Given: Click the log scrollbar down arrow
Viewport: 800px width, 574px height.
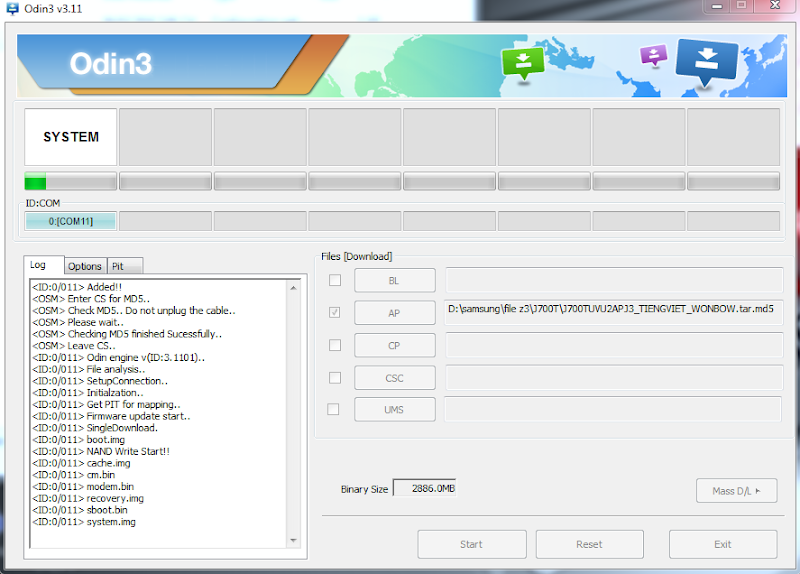Looking at the screenshot, I should point(293,540).
